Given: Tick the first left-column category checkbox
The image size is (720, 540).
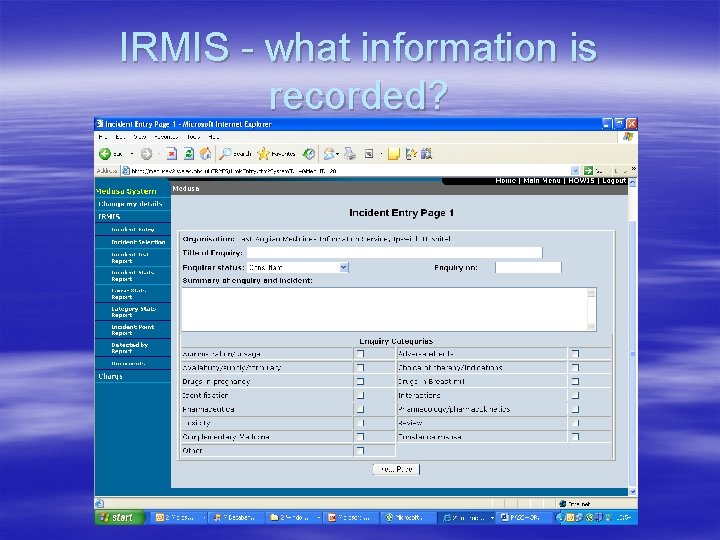Looking at the screenshot, I should point(360,354).
